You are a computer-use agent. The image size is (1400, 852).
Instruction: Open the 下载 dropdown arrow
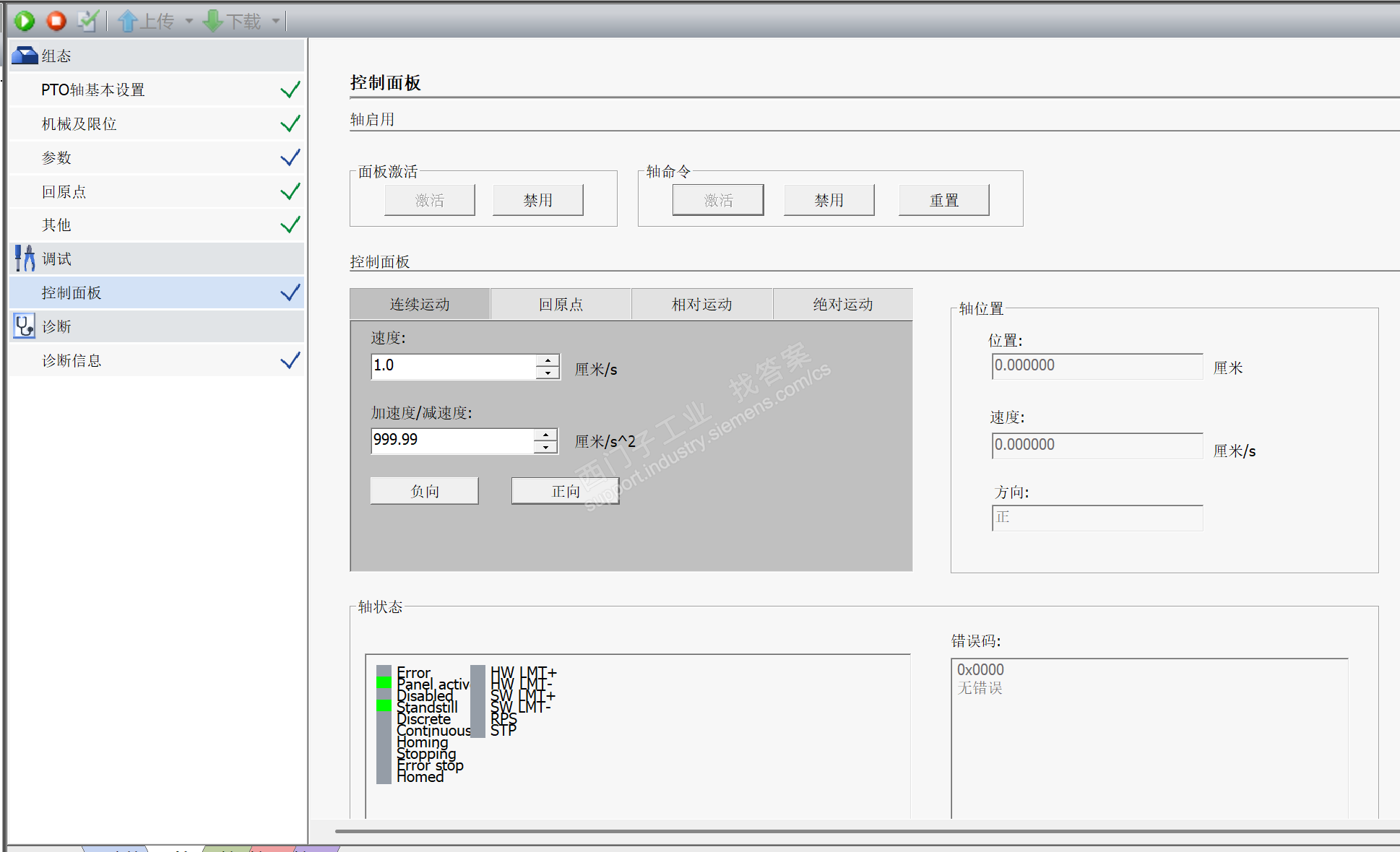[x=275, y=22]
